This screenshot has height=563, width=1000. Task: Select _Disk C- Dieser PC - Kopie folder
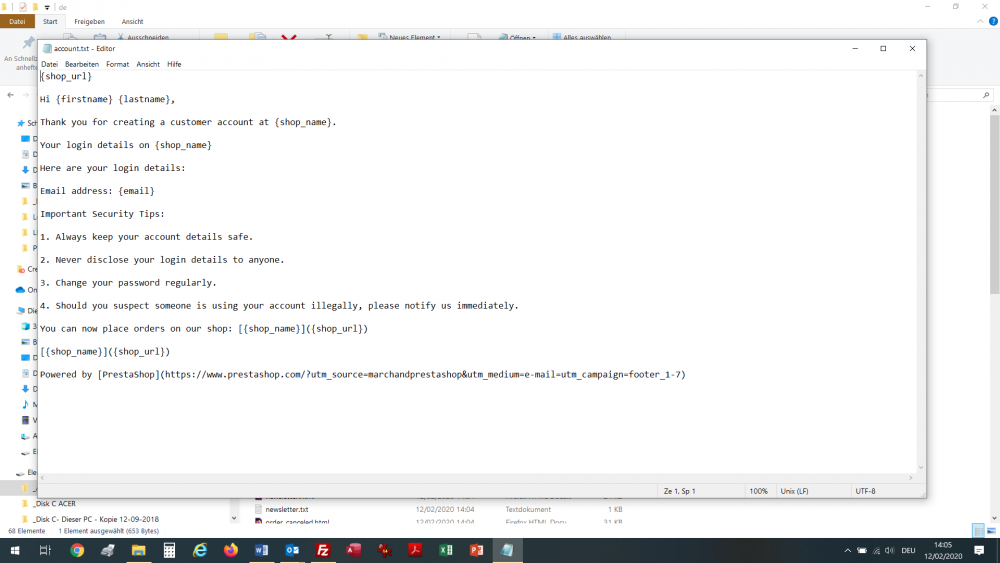(96, 519)
